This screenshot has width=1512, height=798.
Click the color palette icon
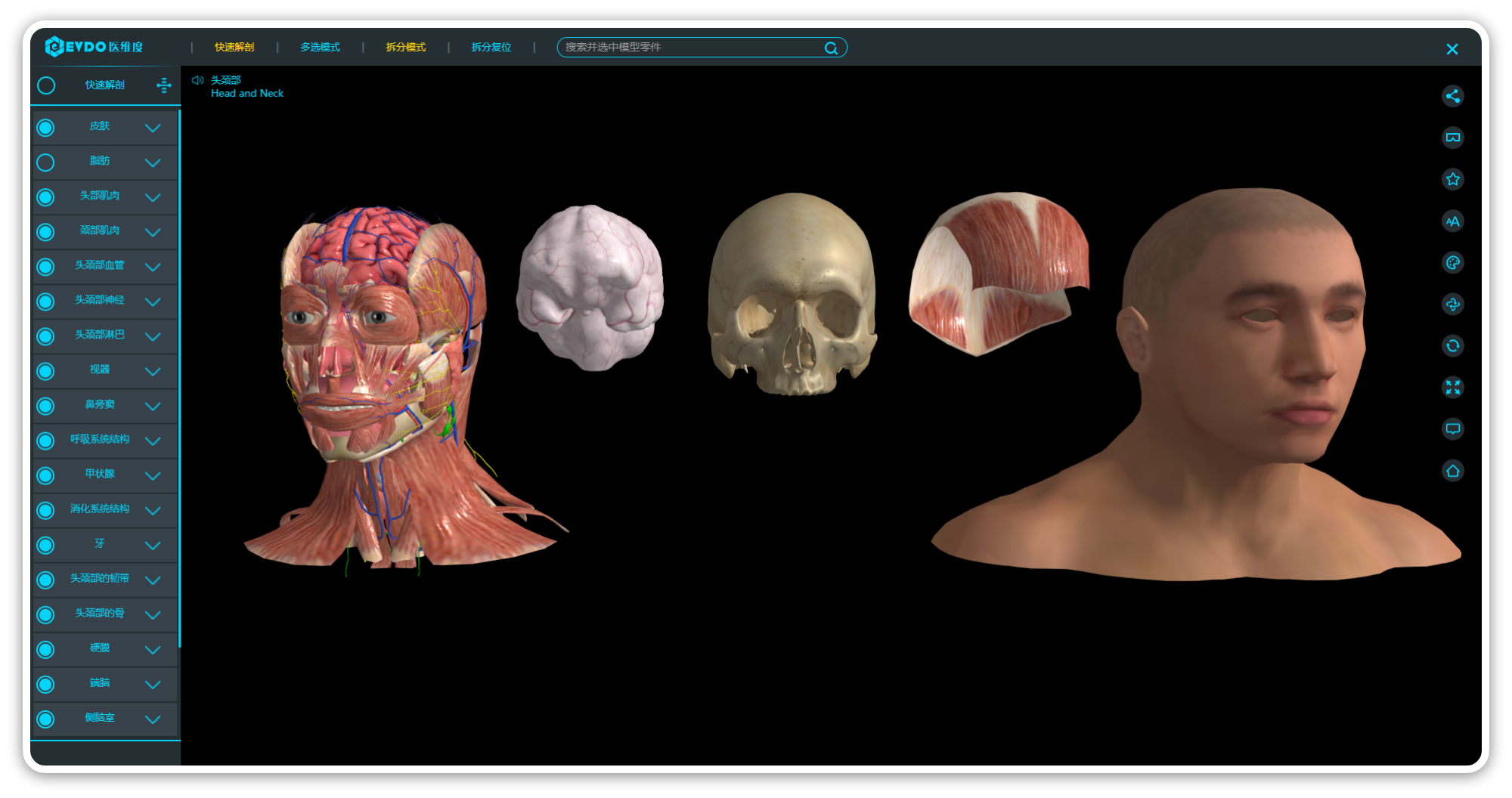click(1453, 262)
